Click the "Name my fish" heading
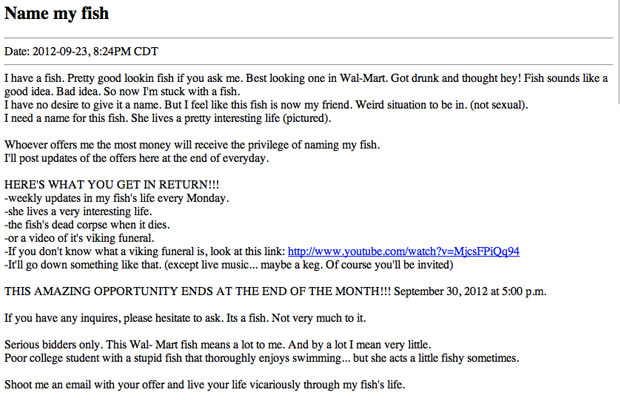Image resolution: width=620 pixels, height=400 pixels. 57,13
